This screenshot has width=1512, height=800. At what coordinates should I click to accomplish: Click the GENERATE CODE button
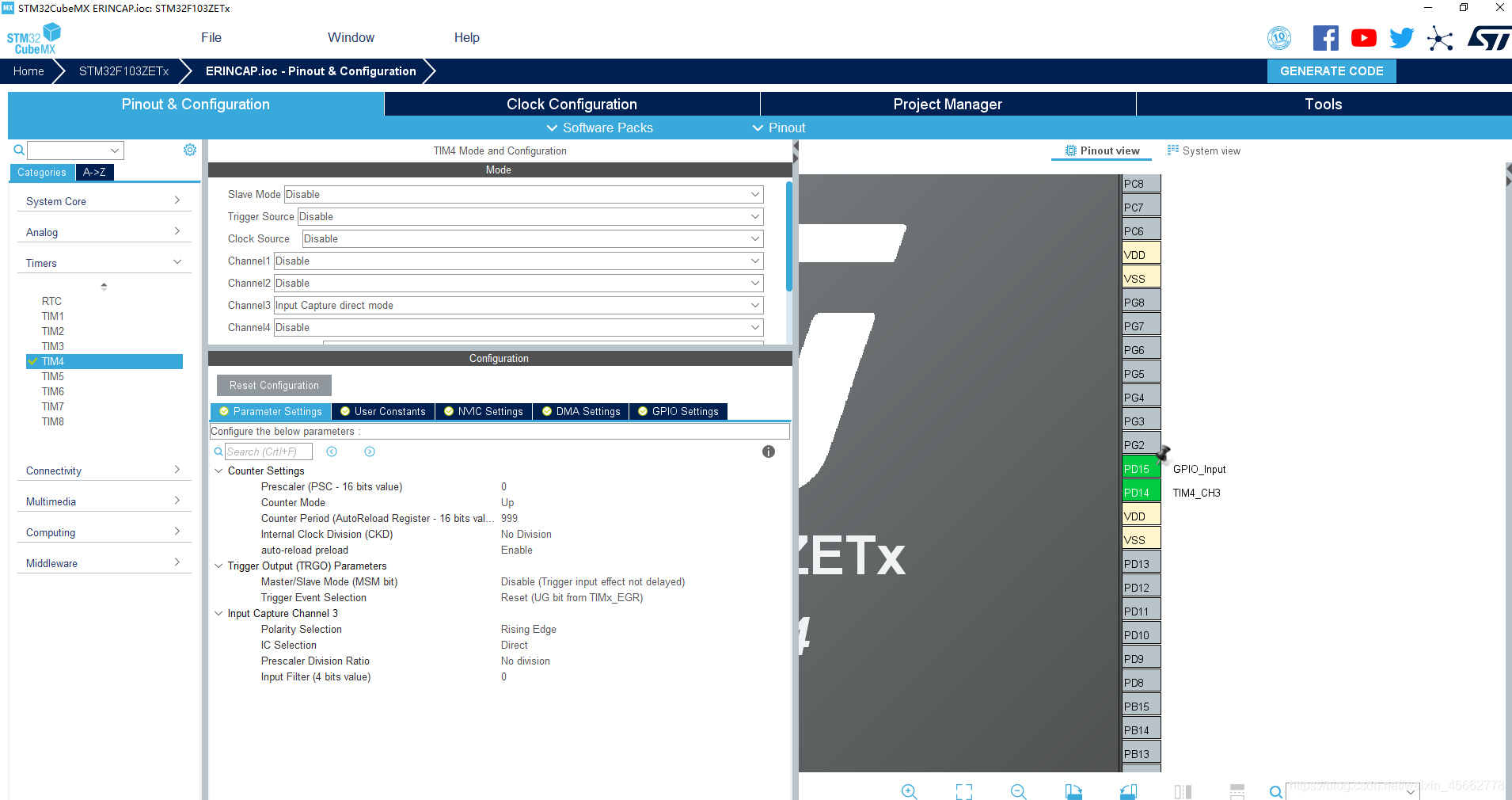click(x=1332, y=70)
